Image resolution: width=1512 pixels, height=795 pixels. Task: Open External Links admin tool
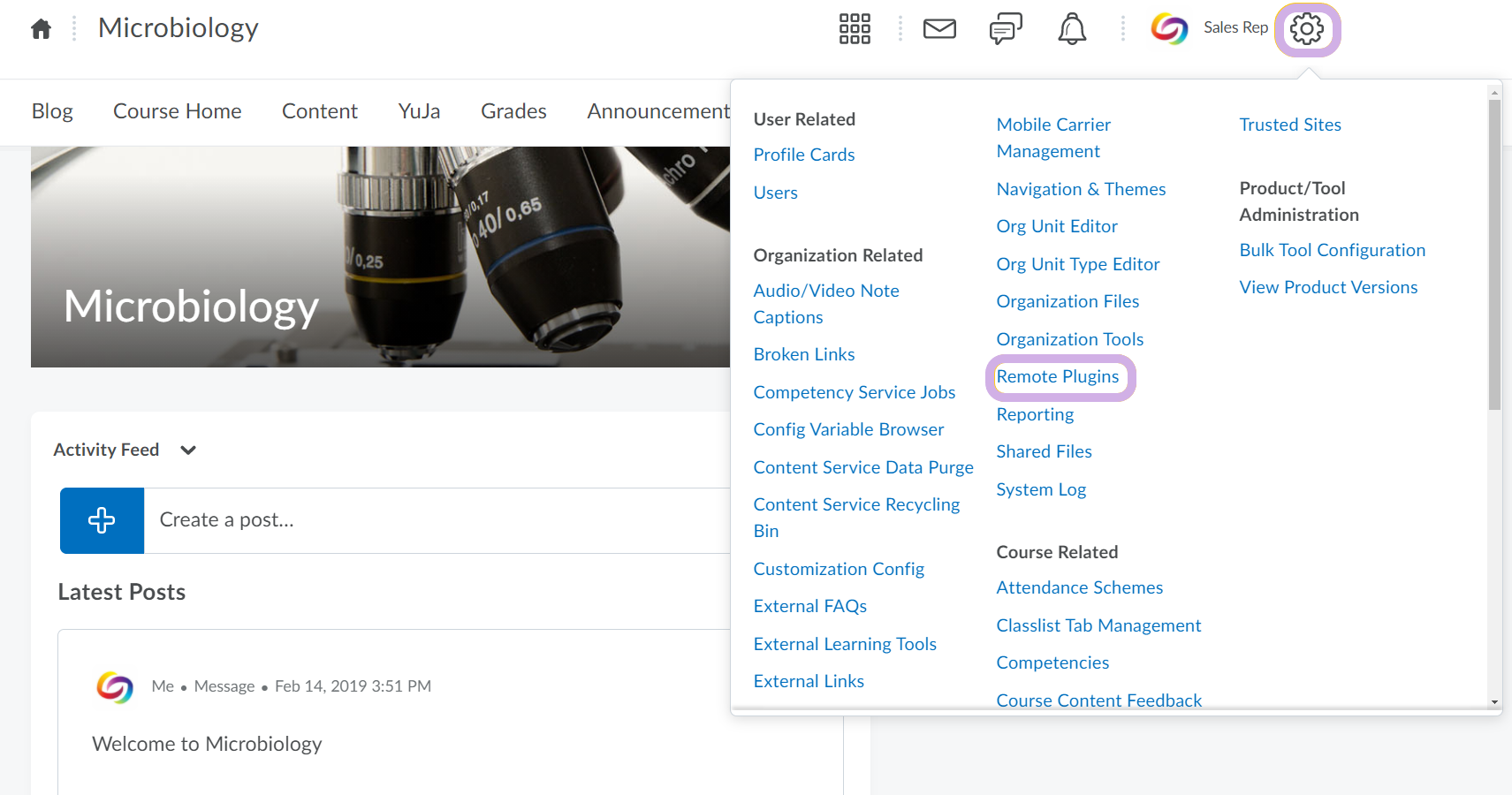coord(809,681)
